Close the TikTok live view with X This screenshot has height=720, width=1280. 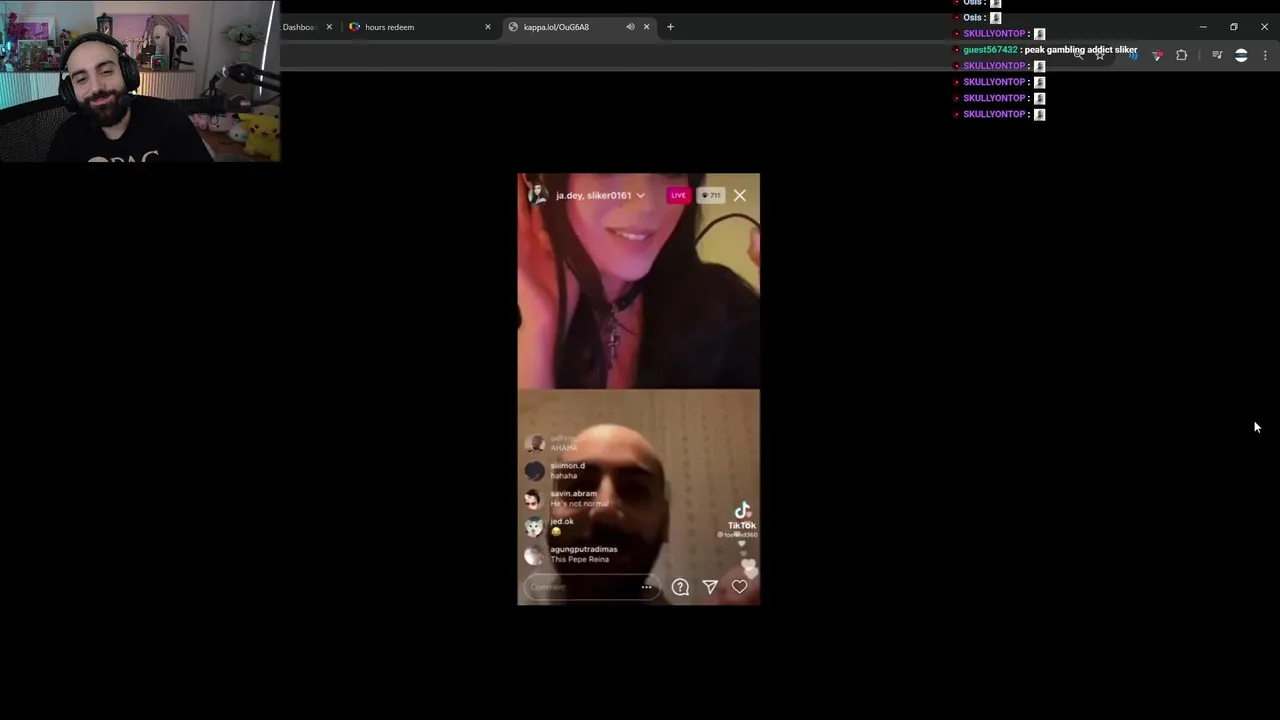(740, 196)
